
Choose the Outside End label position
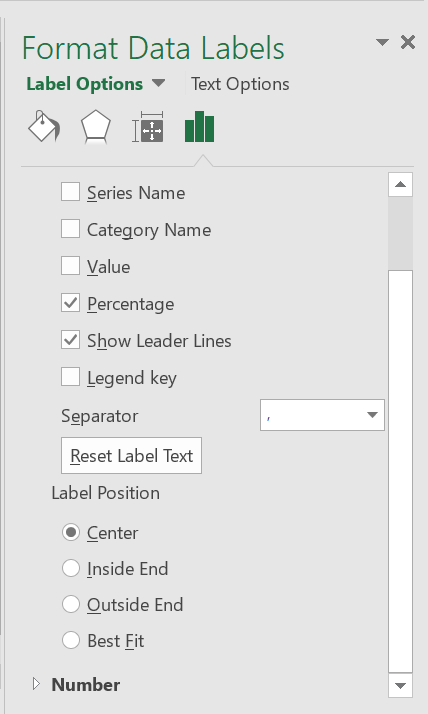coord(71,604)
